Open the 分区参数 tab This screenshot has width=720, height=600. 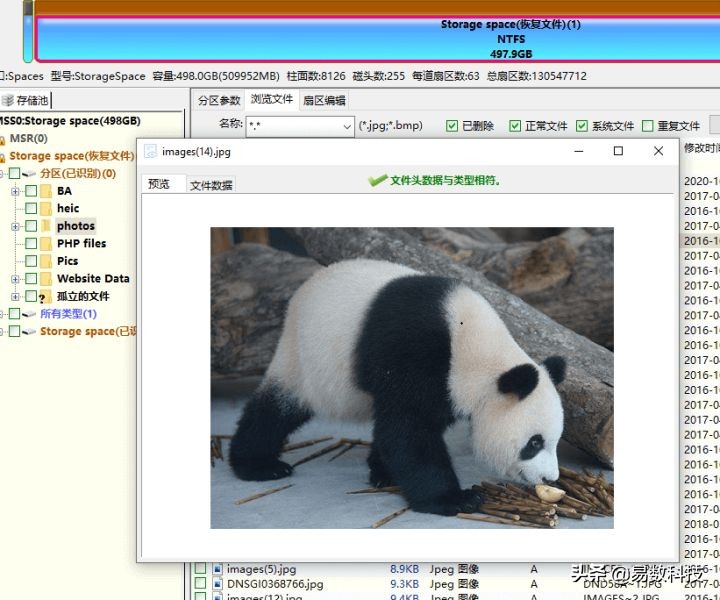[219, 101]
